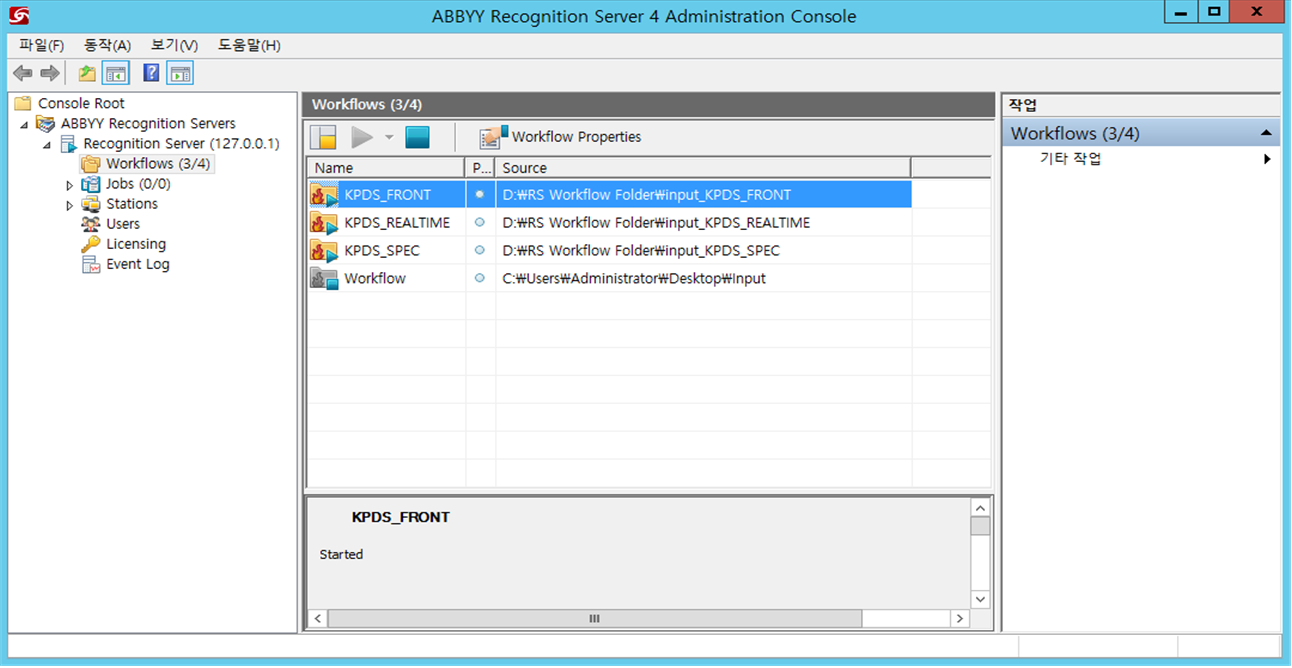The width and height of the screenshot is (1292, 668).
Task: Click the details pane scroll up arrow
Action: (980, 507)
